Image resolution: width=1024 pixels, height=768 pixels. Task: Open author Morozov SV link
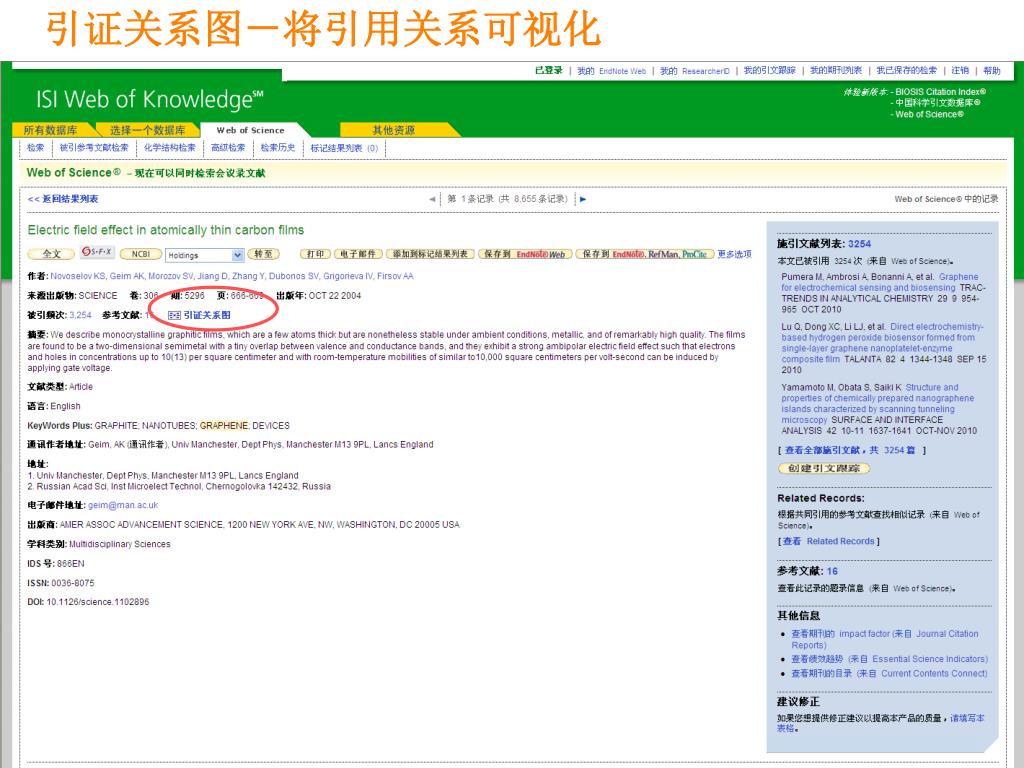pyautogui.click(x=170, y=276)
